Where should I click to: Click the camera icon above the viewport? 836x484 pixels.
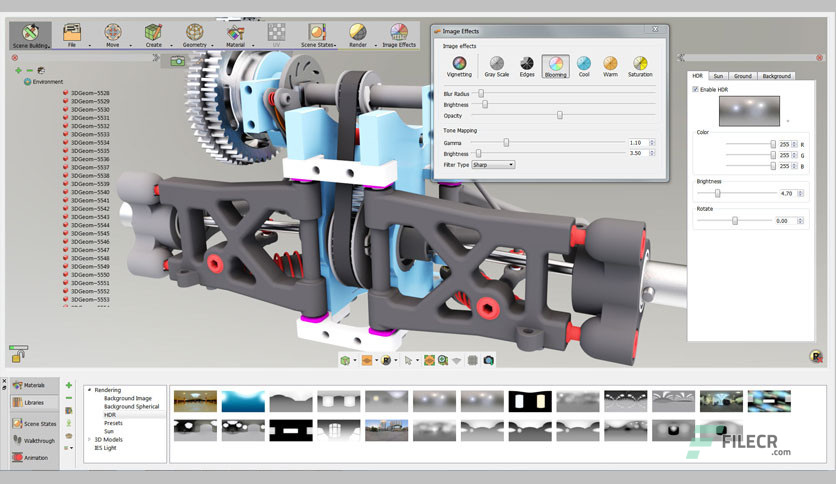click(178, 61)
